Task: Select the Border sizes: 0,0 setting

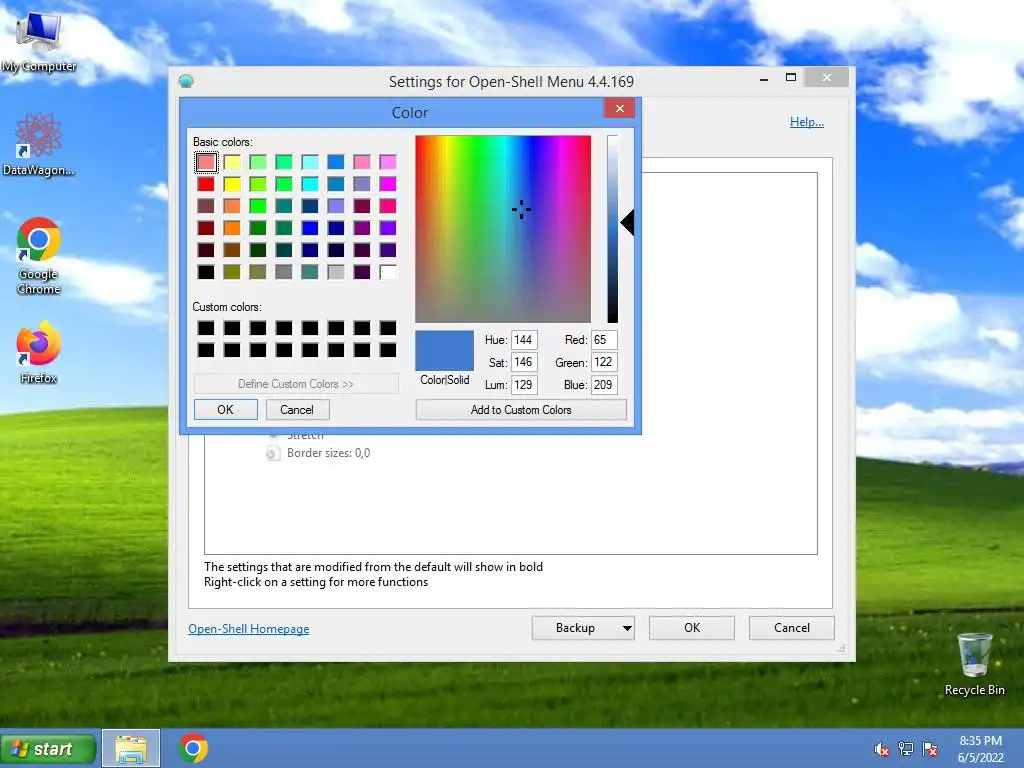Action: click(328, 453)
